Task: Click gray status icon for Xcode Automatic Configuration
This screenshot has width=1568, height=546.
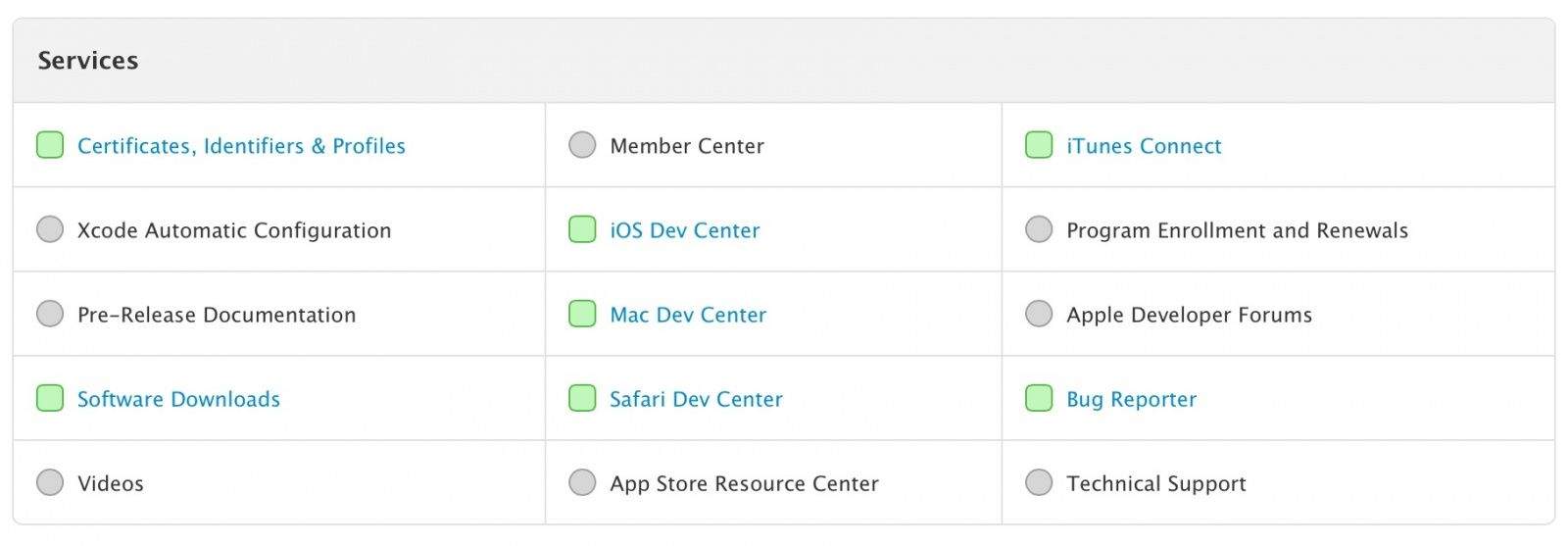Action: (x=50, y=230)
